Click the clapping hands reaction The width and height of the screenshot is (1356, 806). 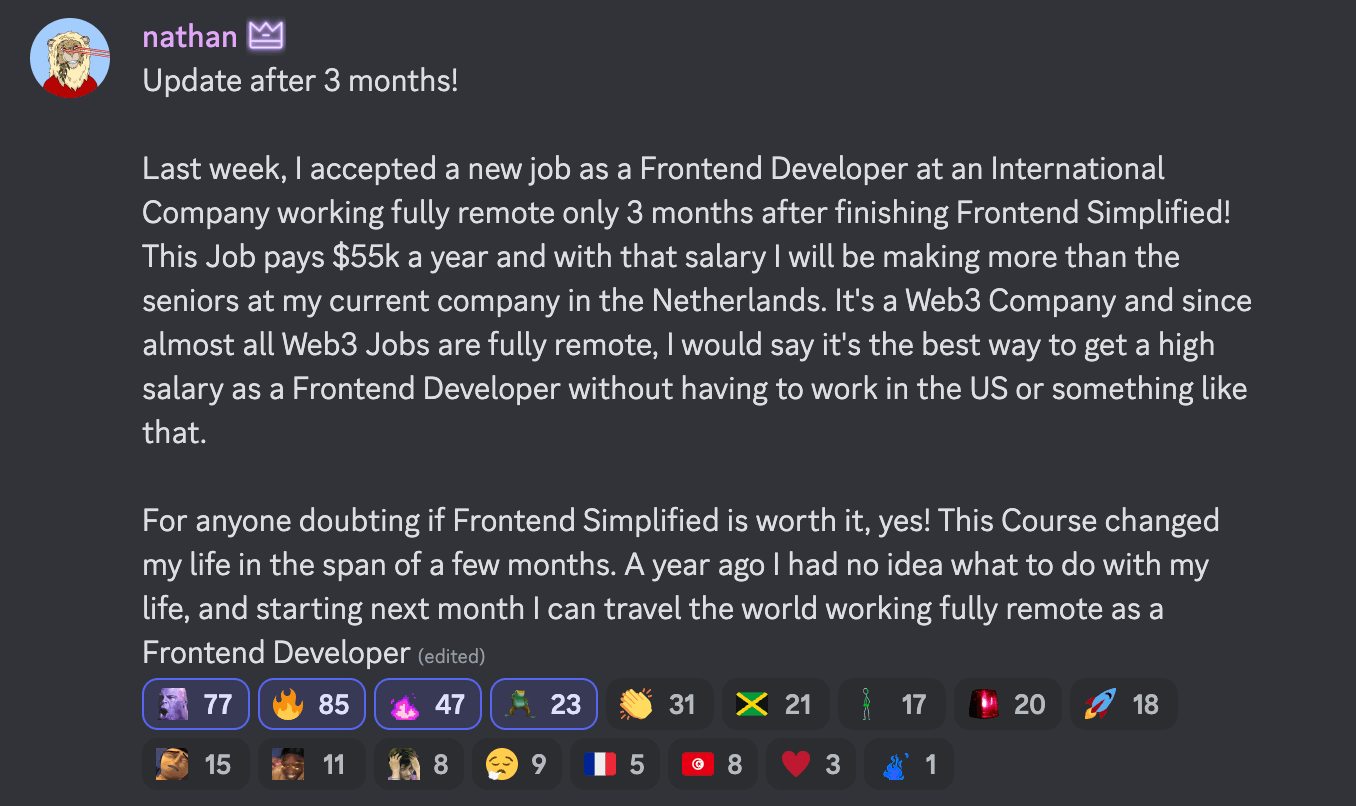click(x=660, y=704)
